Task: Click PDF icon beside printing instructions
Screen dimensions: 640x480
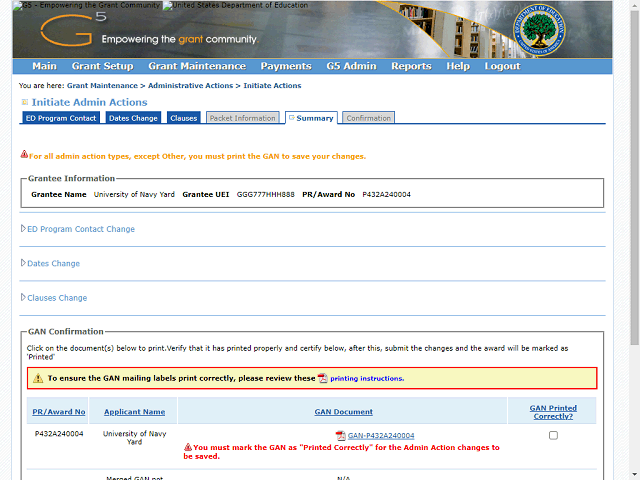Action: click(x=322, y=378)
